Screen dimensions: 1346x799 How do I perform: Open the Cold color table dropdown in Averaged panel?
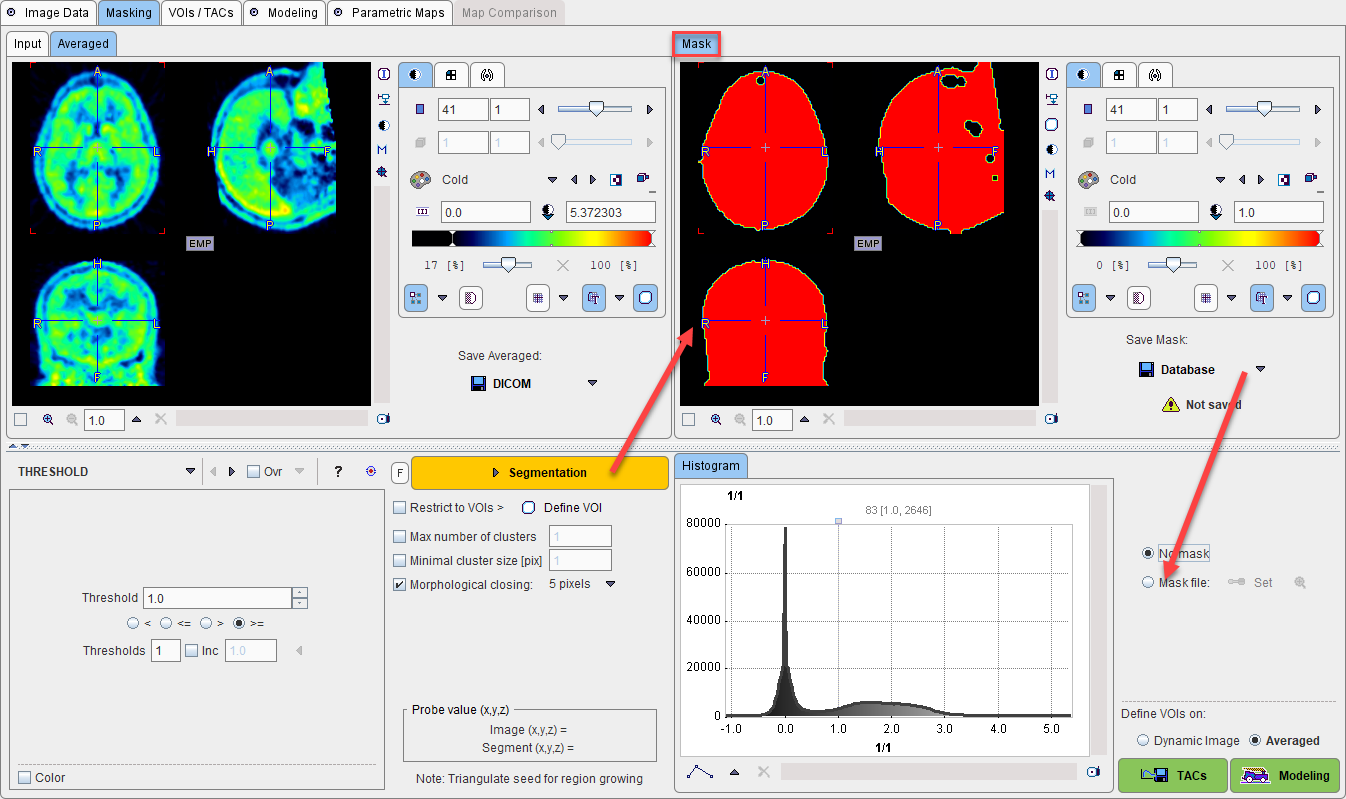[552, 180]
